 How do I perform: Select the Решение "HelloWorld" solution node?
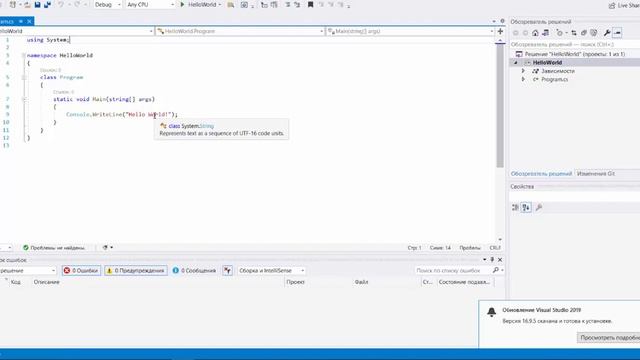click(575, 54)
